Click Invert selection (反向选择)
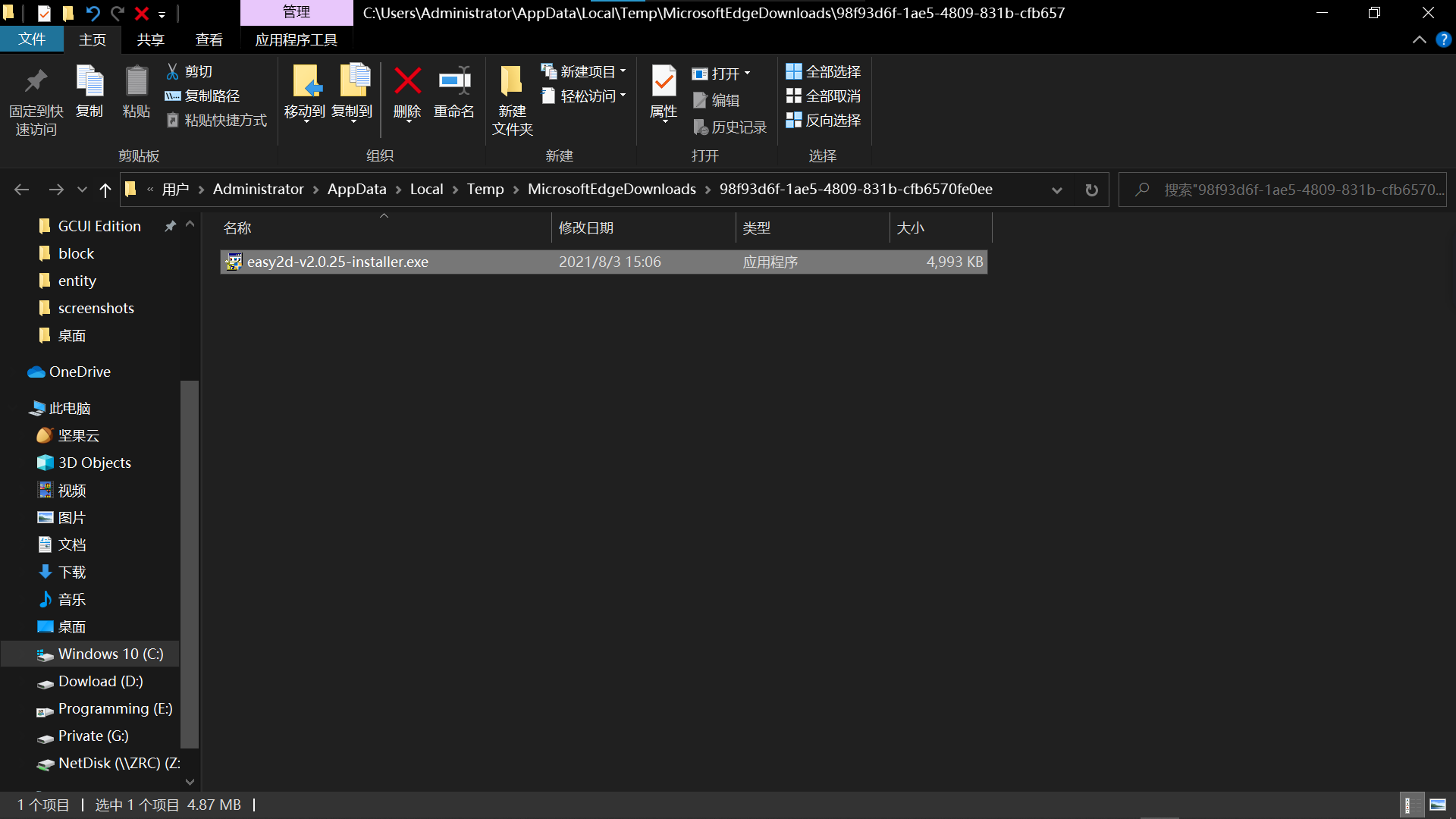This screenshot has width=1456, height=819. (x=824, y=120)
